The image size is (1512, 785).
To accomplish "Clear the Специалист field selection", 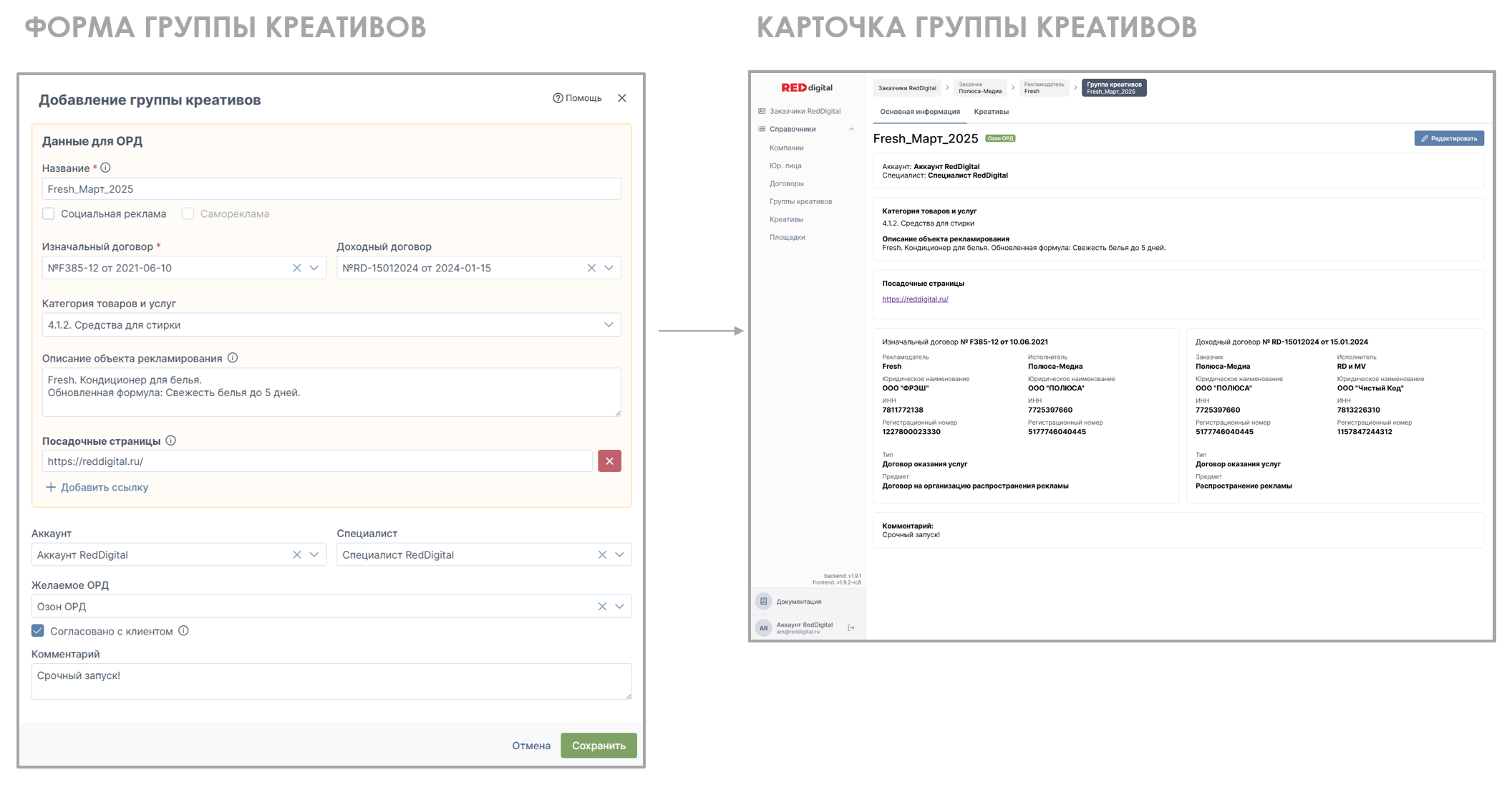I will click(602, 555).
